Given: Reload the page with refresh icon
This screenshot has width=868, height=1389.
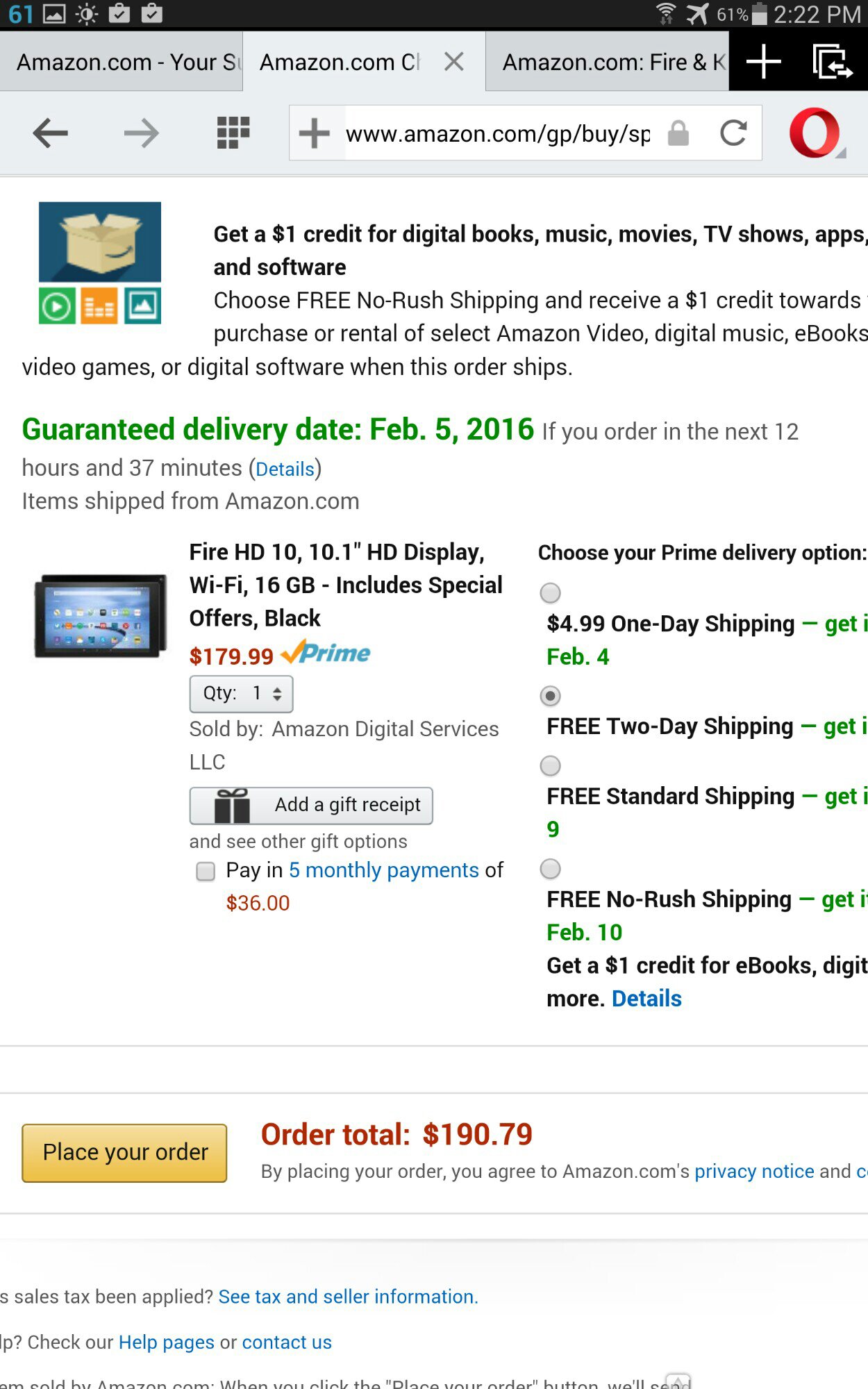Looking at the screenshot, I should point(733,133).
